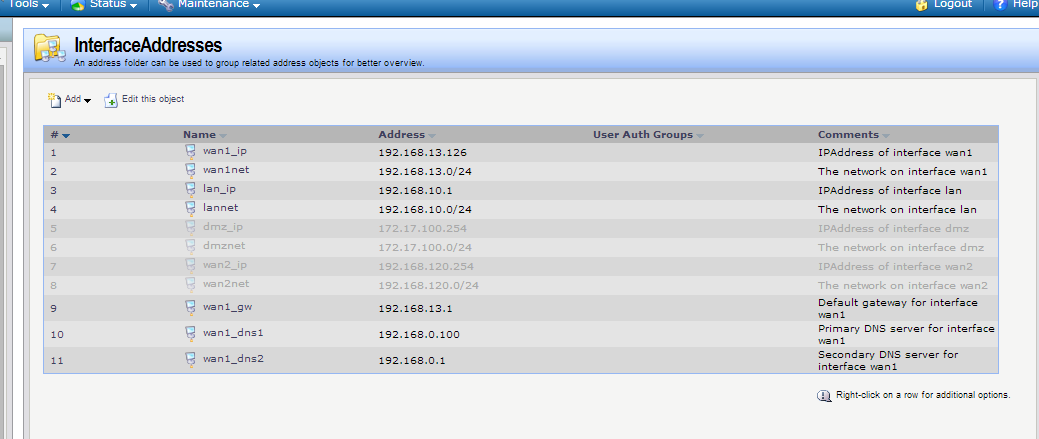Click the wan1_dns2 address object icon
The image size is (1039, 439).
(x=190, y=359)
